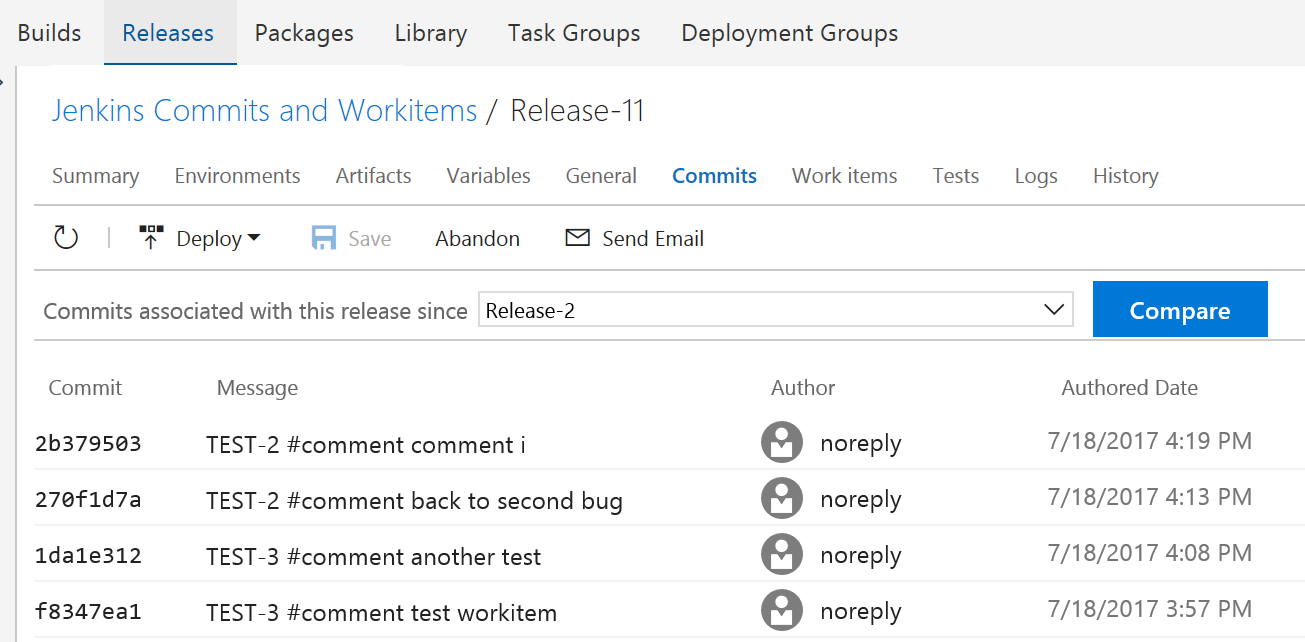Click the author avatar on commit 1da1e312

[x=781, y=554]
